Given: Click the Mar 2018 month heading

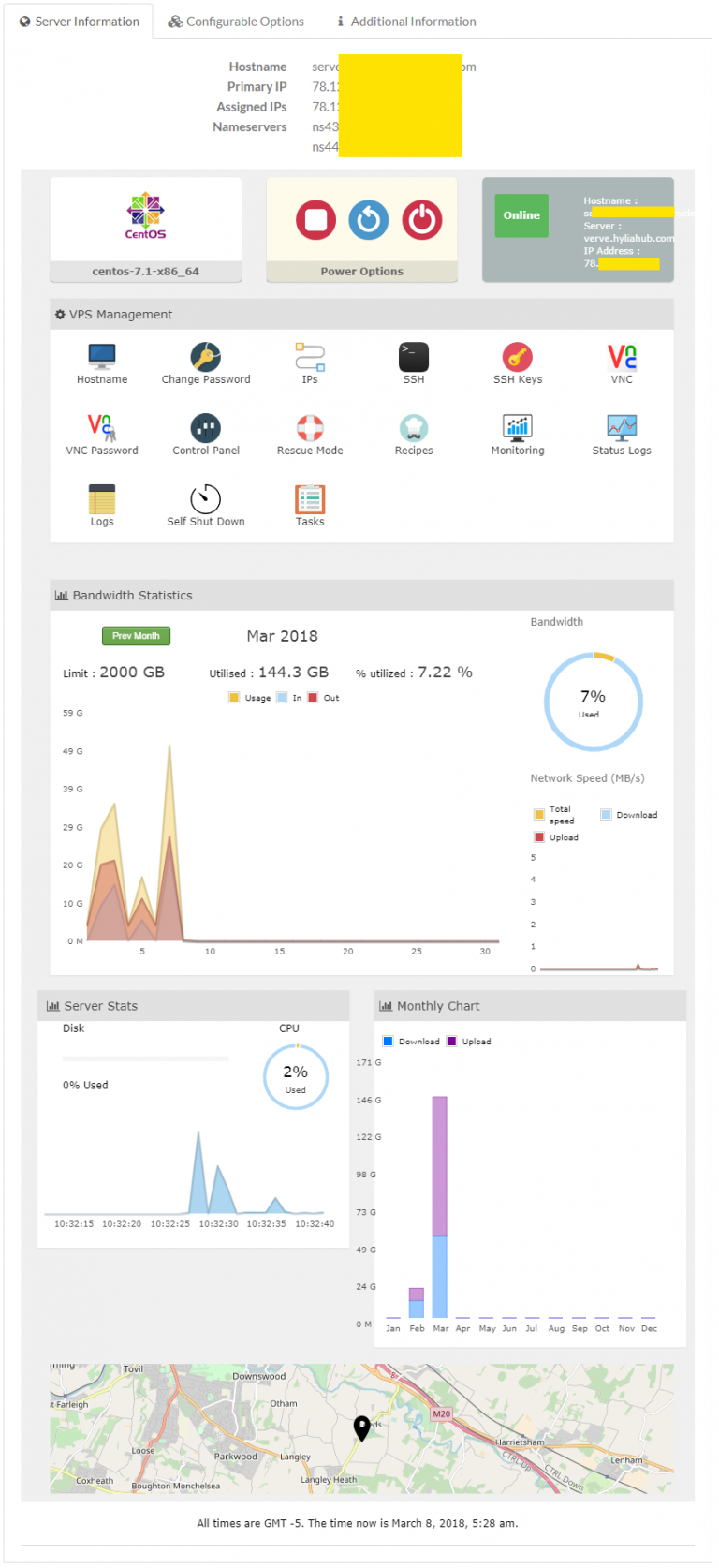Looking at the screenshot, I should tap(283, 636).
